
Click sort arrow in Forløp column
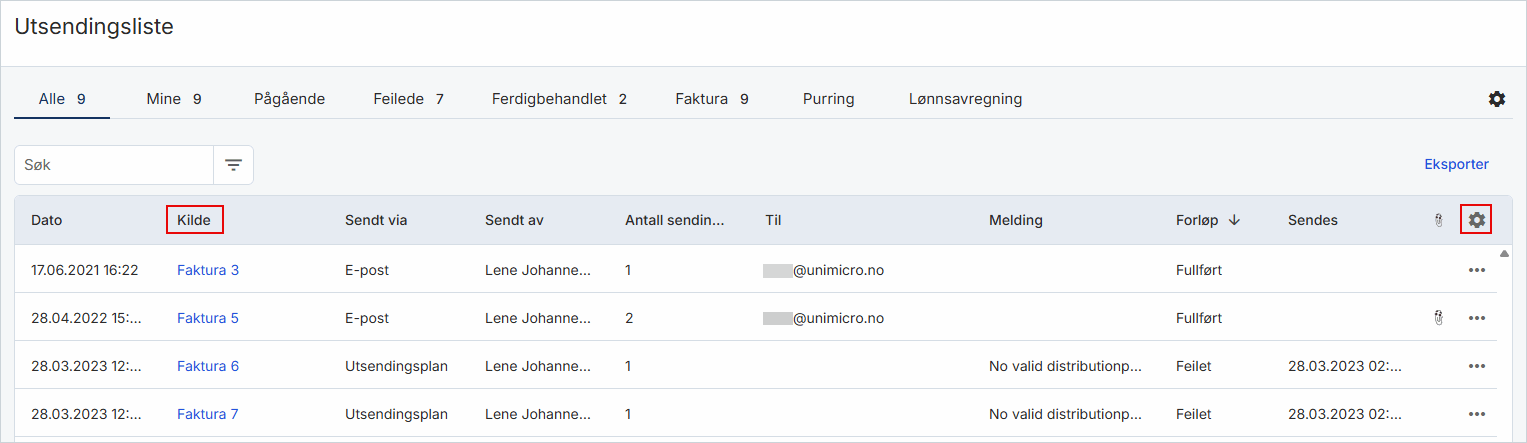[1234, 220]
